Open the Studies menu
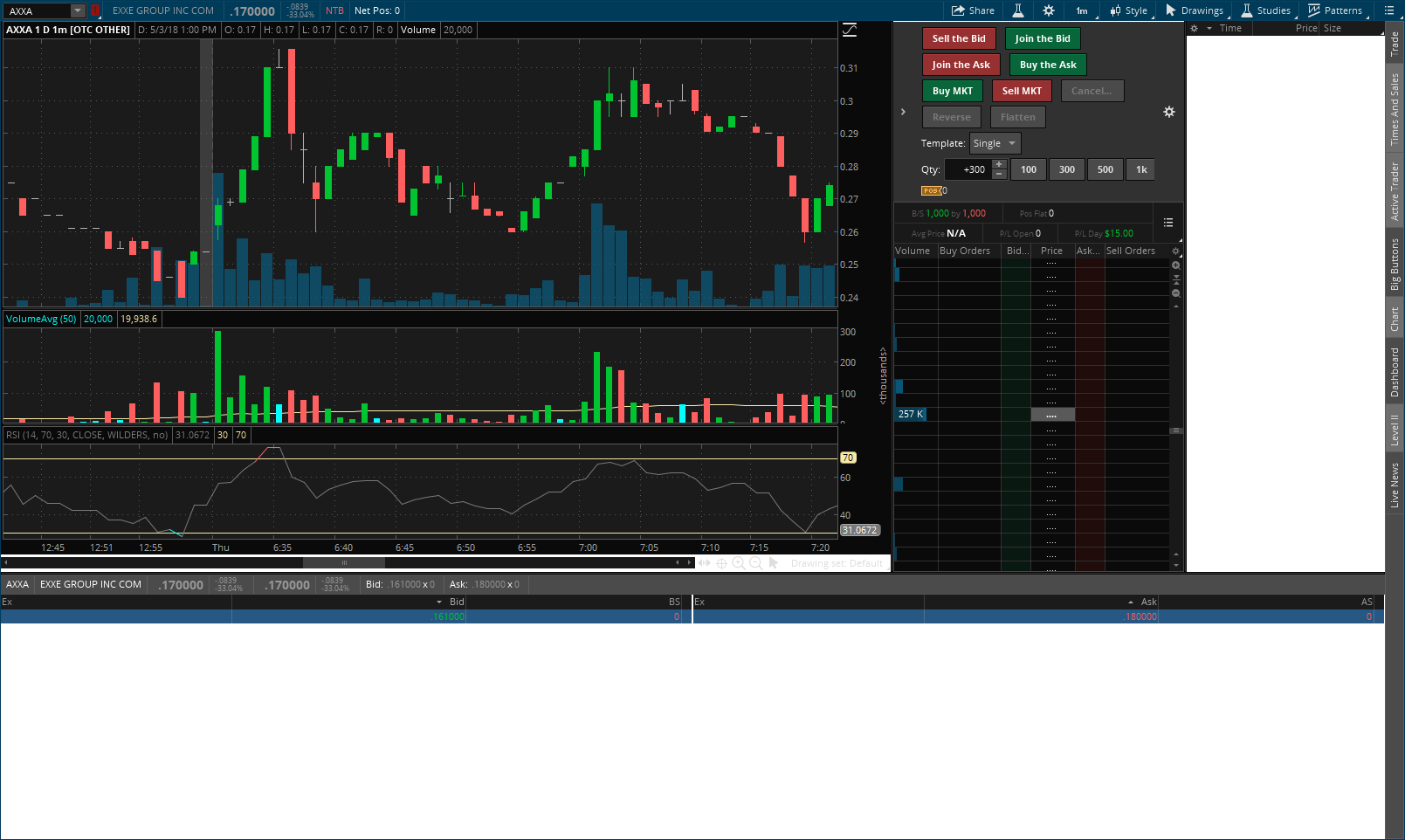The image size is (1405, 840). 1266,10
